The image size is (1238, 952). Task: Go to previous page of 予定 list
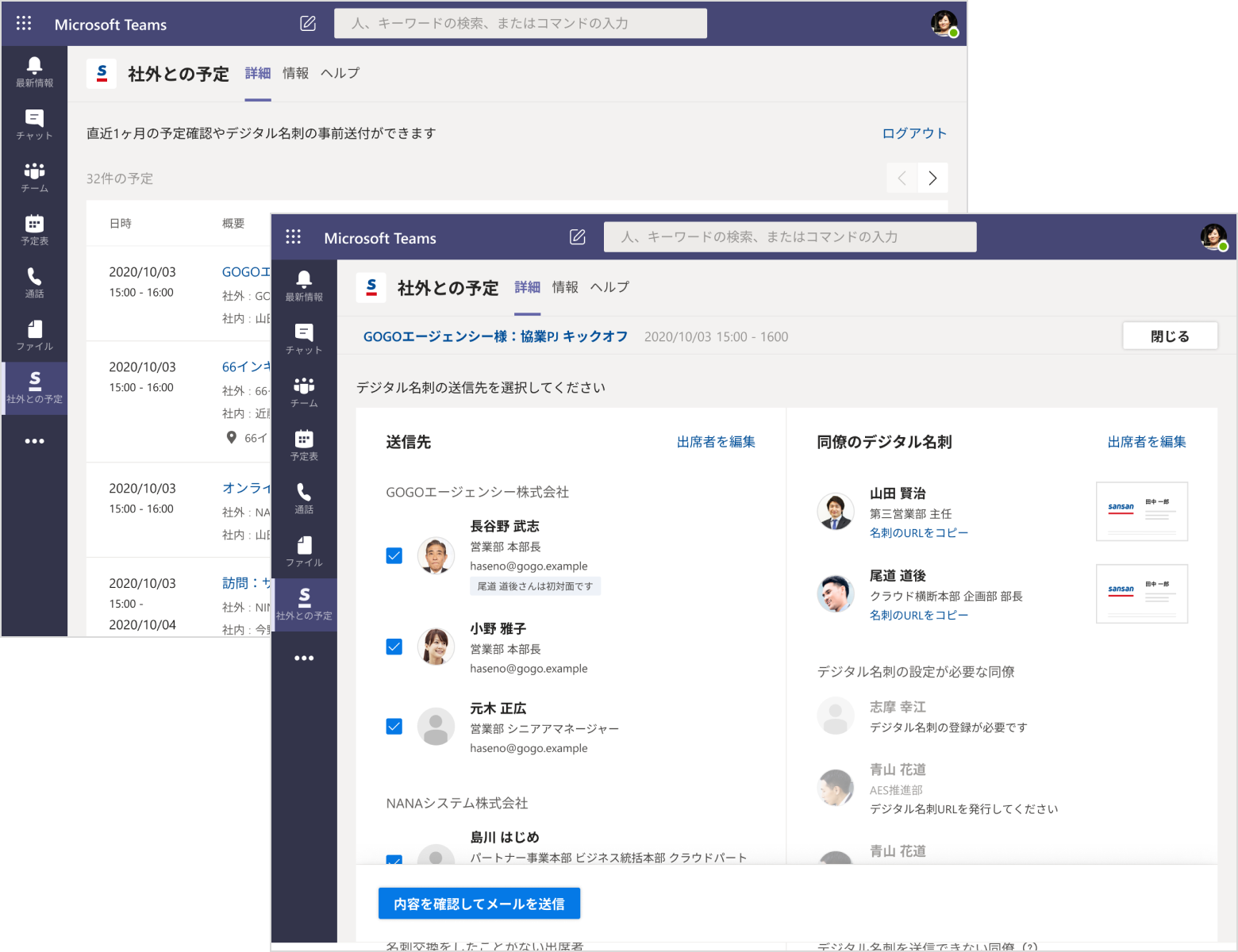902,178
